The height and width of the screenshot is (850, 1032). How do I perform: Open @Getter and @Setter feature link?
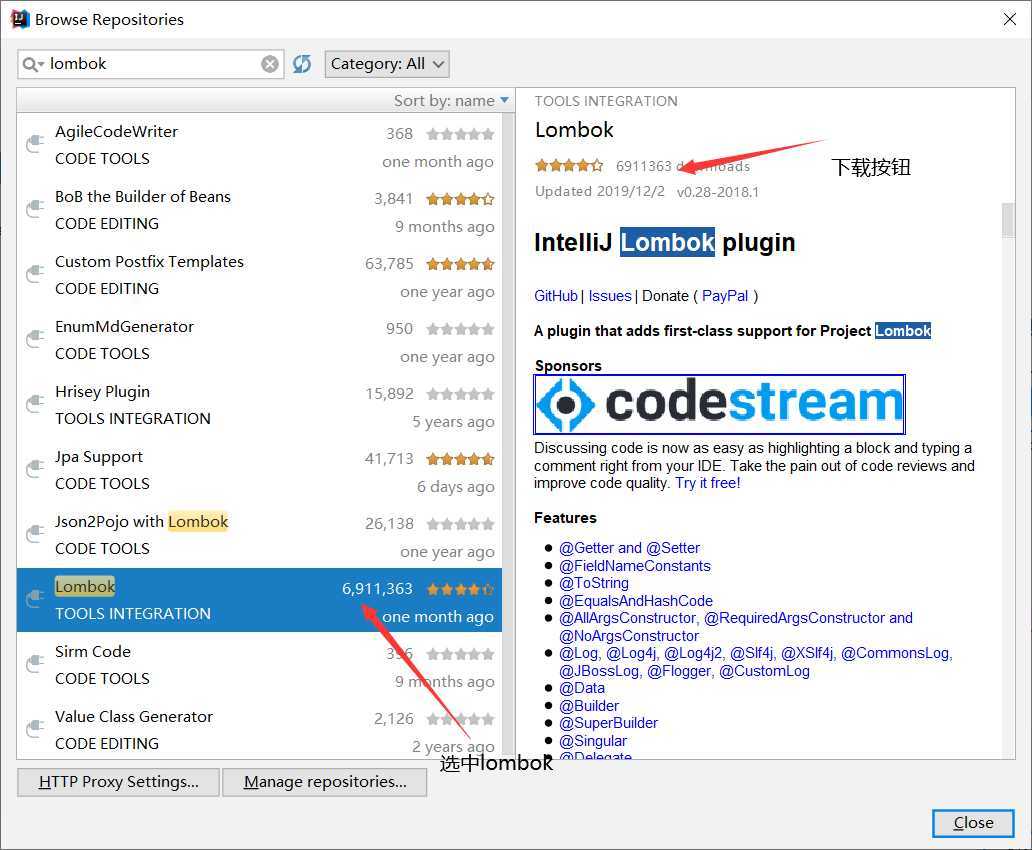[629, 548]
